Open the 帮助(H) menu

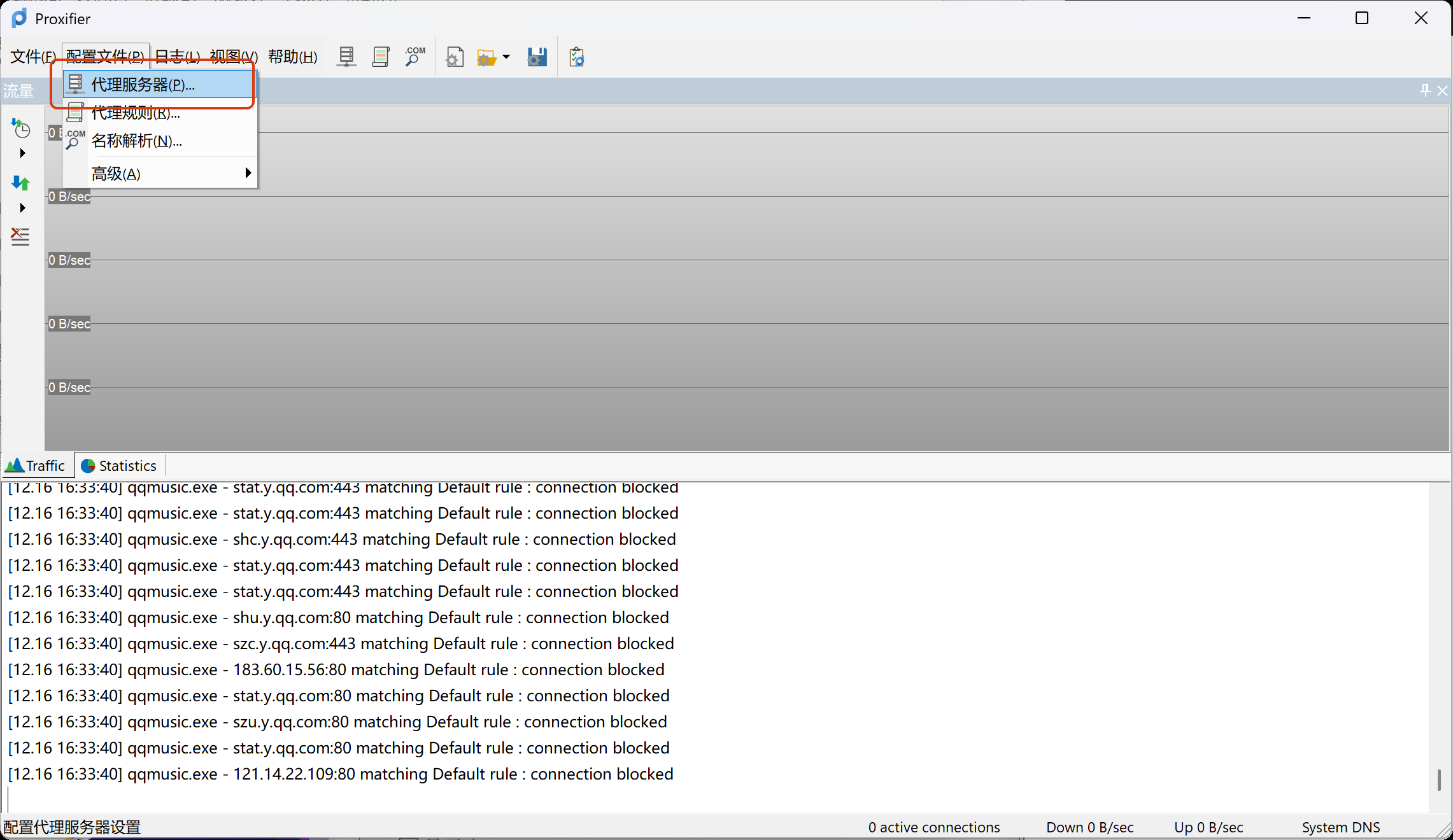(292, 57)
